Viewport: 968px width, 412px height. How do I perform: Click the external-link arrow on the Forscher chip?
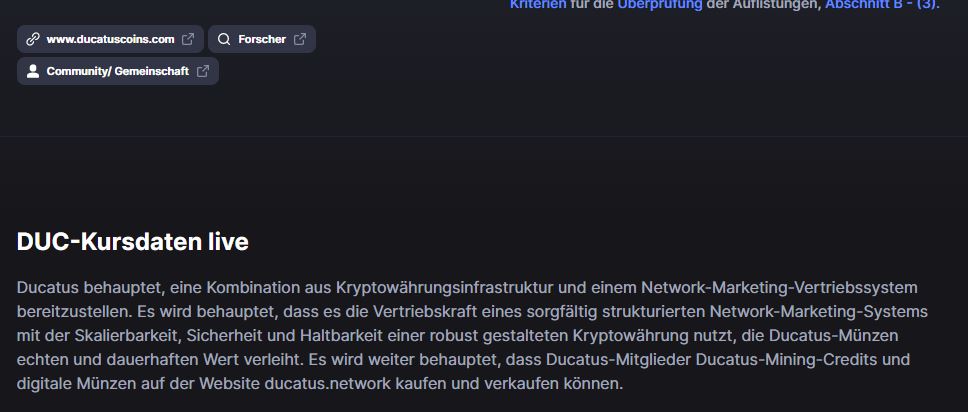coord(300,39)
